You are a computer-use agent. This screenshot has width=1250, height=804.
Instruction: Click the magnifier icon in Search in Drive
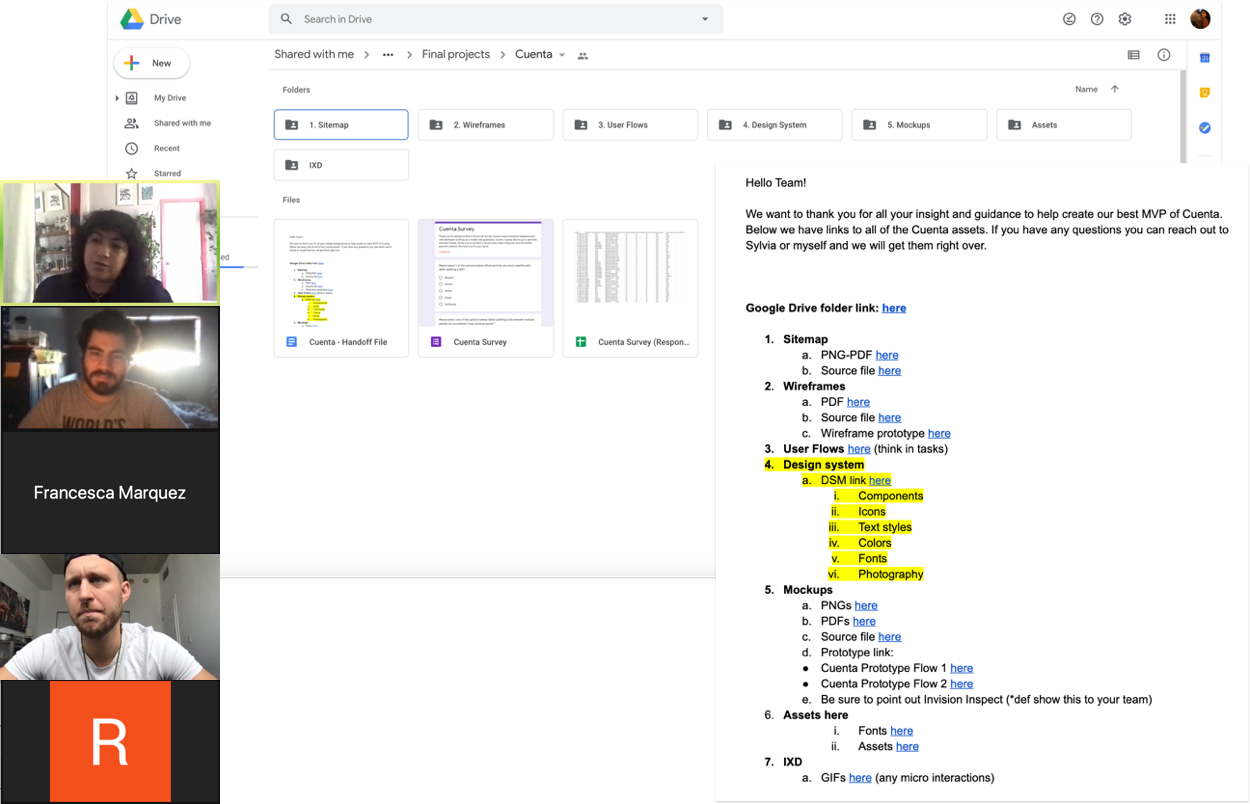[x=287, y=19]
